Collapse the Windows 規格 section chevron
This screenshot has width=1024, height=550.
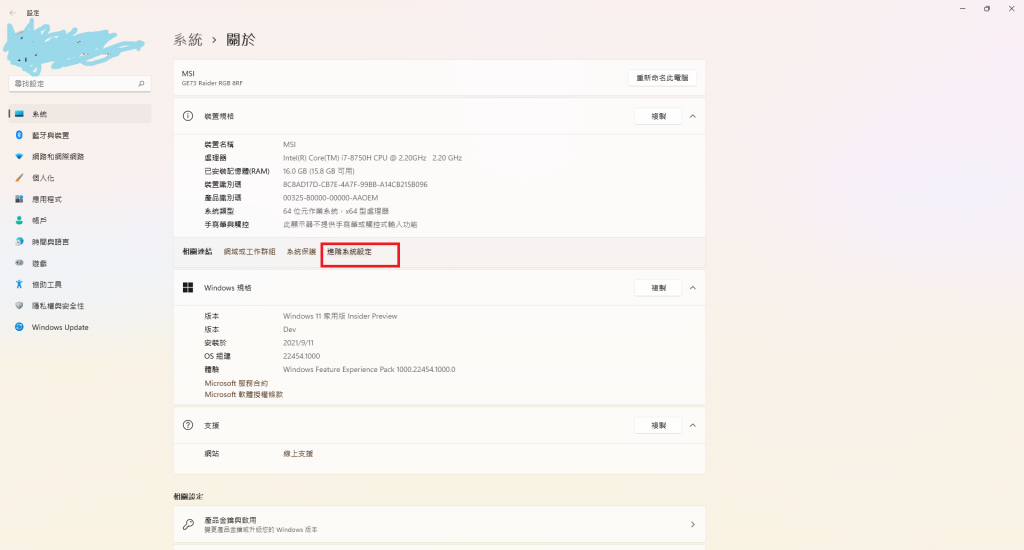(693, 288)
